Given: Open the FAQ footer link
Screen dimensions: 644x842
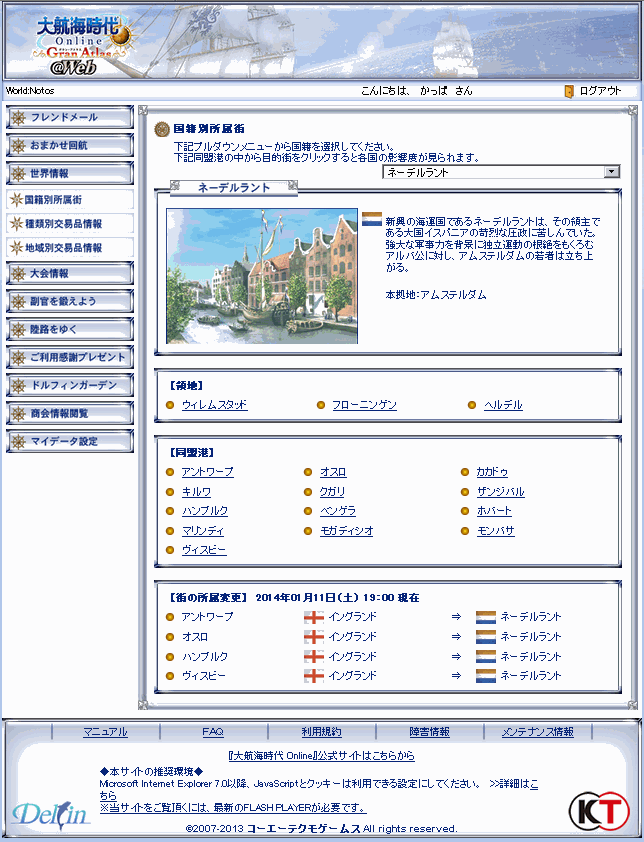Looking at the screenshot, I should point(213,732).
